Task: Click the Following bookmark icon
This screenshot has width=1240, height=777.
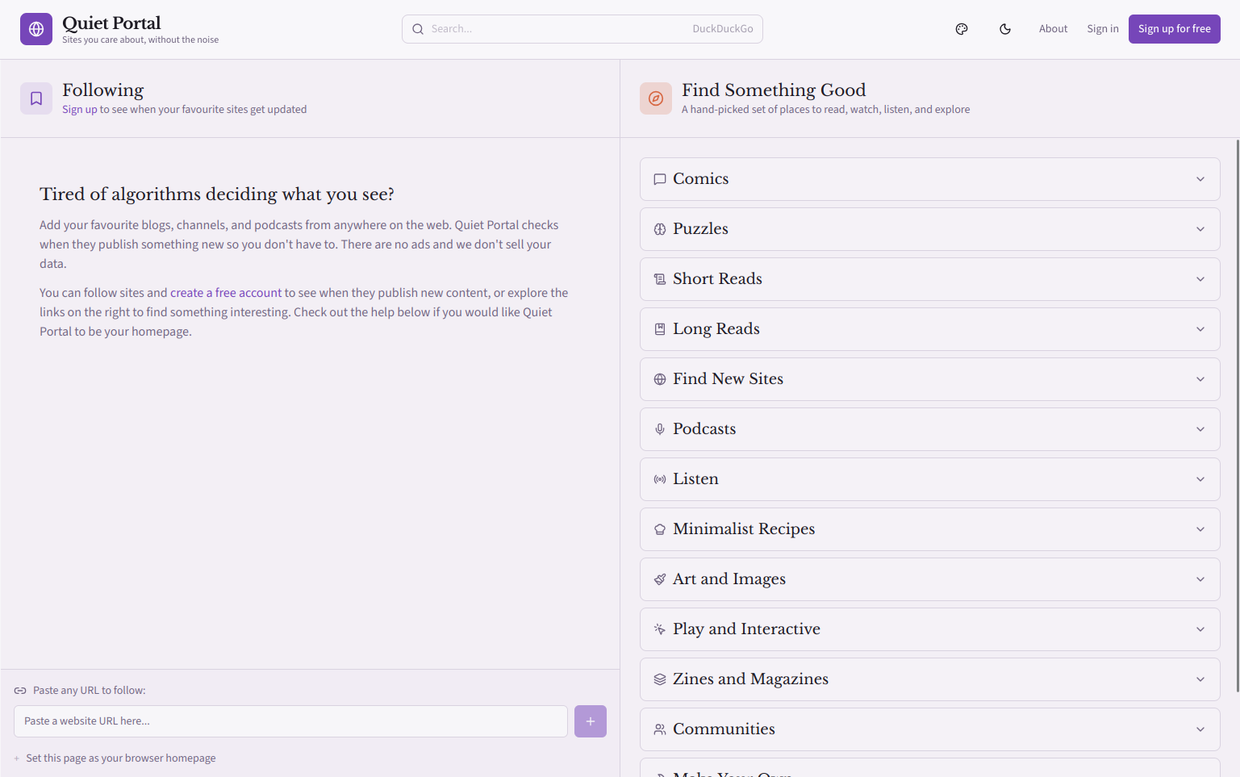Action: pyautogui.click(x=36, y=98)
